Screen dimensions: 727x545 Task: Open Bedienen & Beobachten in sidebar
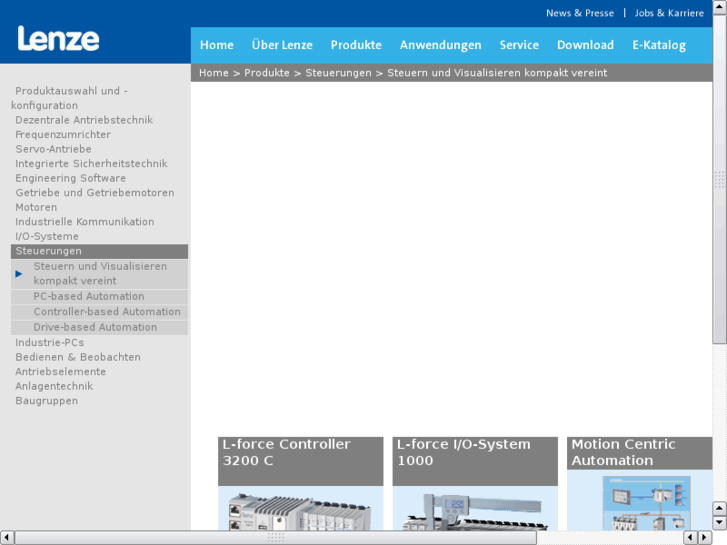coord(78,357)
